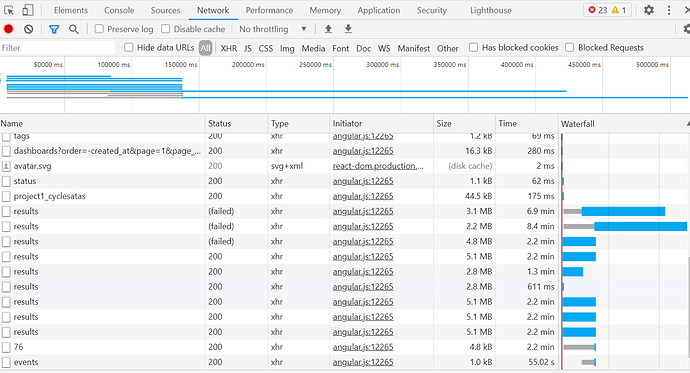The width and height of the screenshot is (690, 373).
Task: Select the results request taking 8.4 min
Action: (345, 226)
